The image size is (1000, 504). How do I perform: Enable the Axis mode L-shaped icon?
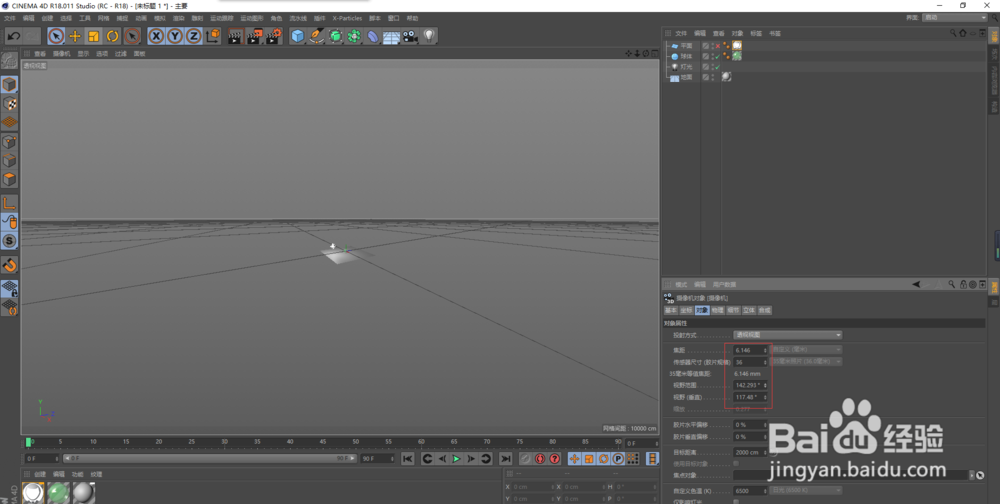click(x=9, y=204)
